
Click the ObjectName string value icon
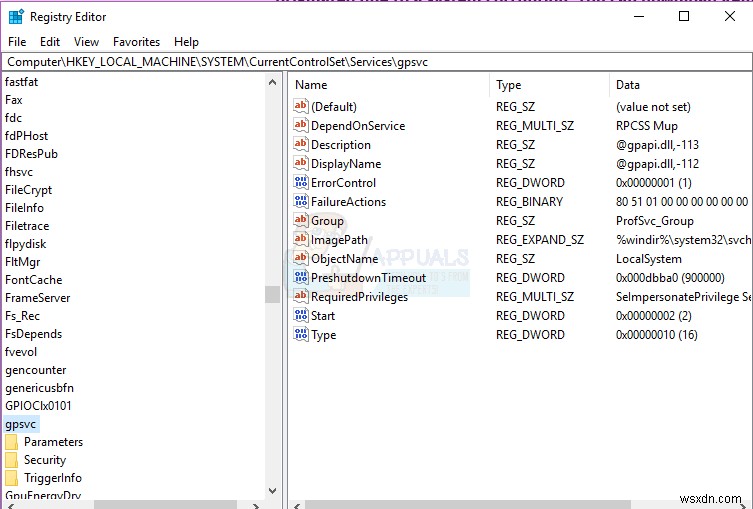[x=301, y=258]
